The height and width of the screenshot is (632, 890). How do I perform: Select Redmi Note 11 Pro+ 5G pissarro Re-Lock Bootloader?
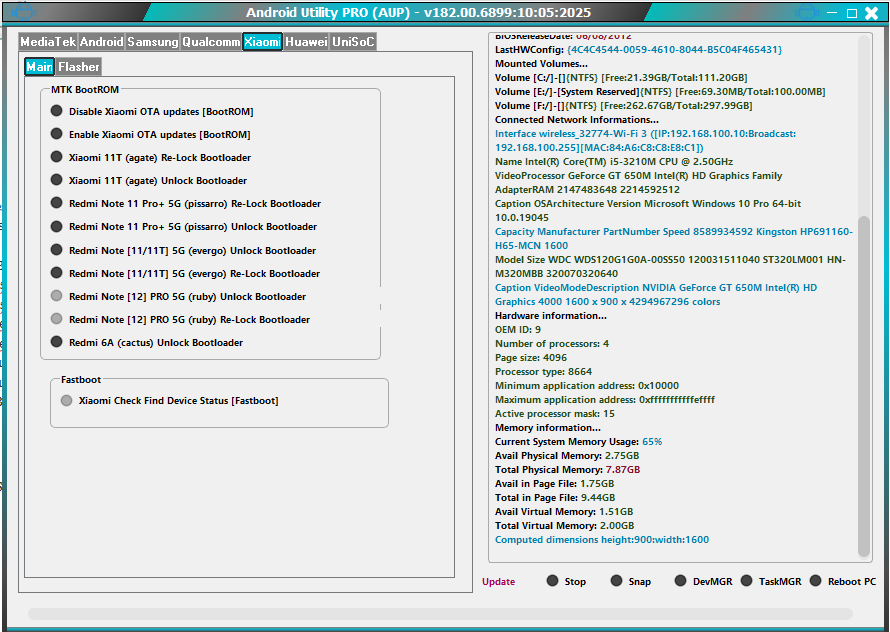(x=186, y=203)
